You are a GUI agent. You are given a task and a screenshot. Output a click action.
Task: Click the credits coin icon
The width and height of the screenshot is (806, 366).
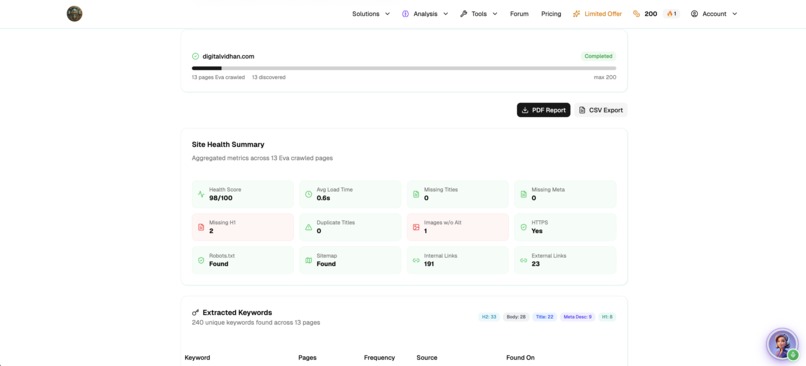[x=636, y=14]
